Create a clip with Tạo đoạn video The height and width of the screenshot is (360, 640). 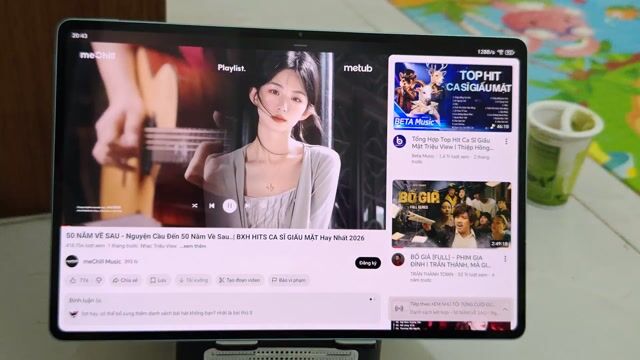tap(240, 280)
